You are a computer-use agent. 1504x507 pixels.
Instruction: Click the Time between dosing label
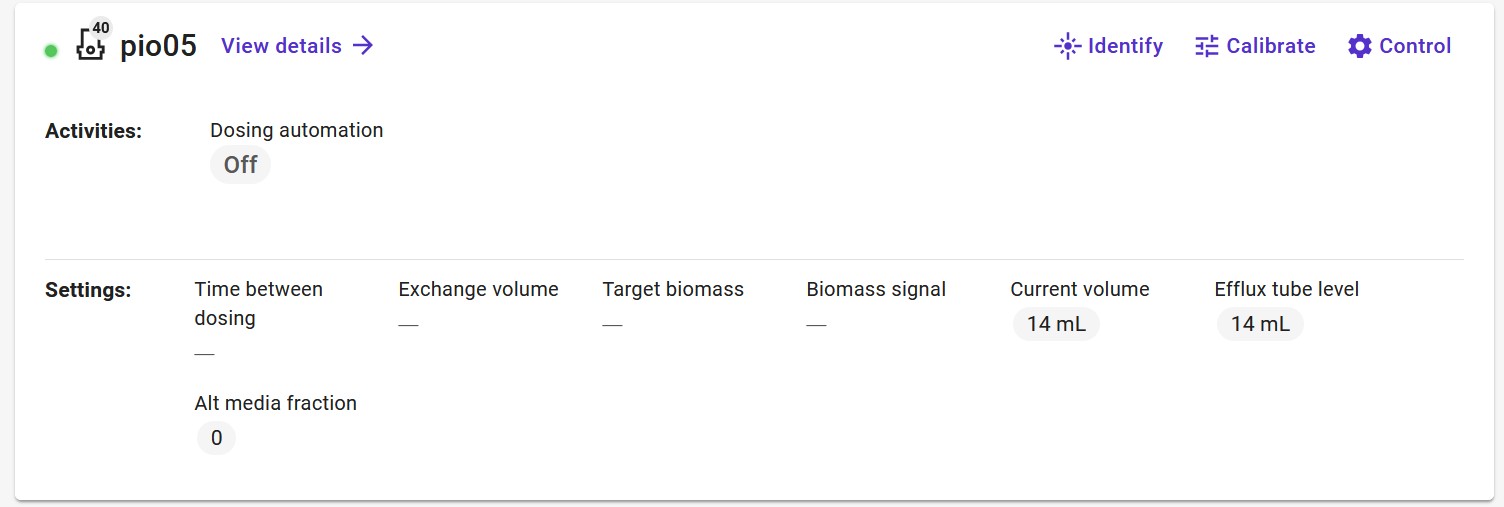[258, 303]
